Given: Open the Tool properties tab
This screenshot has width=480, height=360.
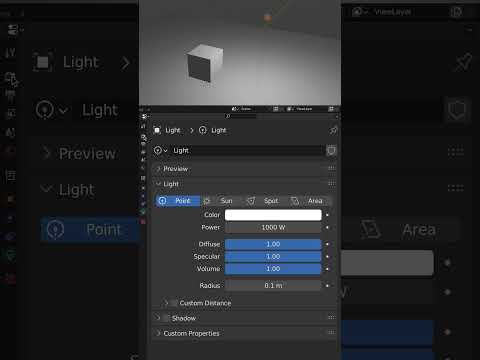Looking at the screenshot, I should [143, 126].
